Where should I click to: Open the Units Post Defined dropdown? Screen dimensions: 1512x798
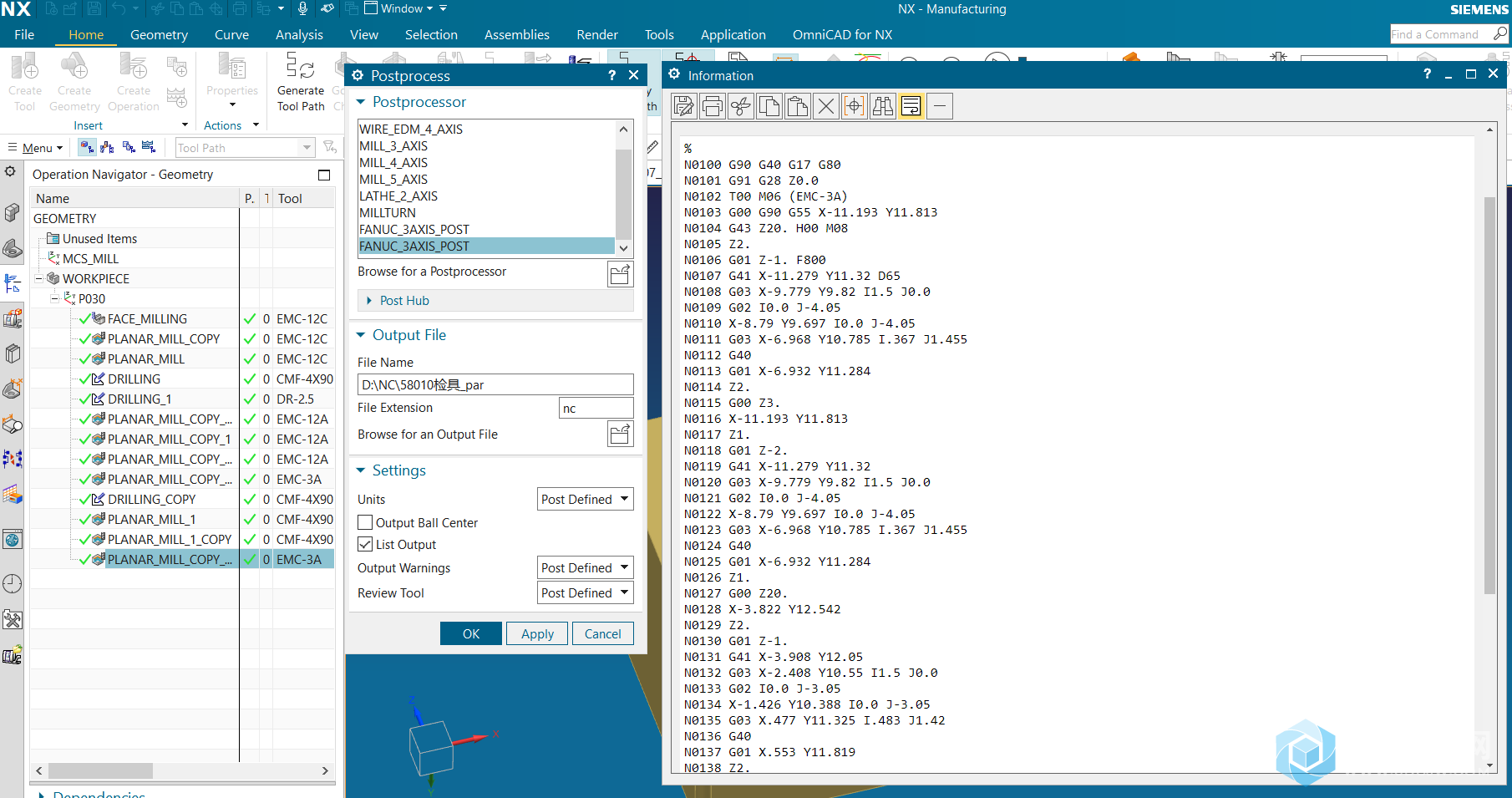click(x=585, y=499)
